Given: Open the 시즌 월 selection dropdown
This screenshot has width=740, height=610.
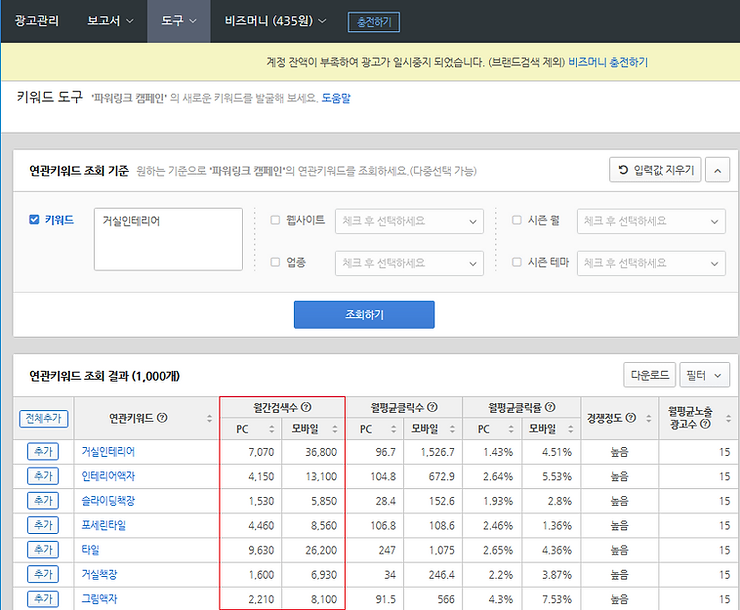Looking at the screenshot, I should [x=651, y=221].
